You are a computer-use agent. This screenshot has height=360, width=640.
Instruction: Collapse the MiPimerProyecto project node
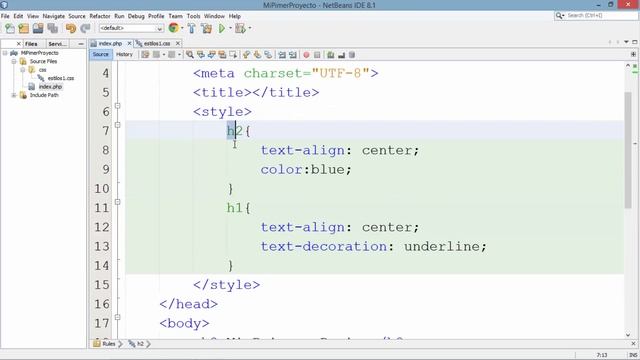click(x=5, y=53)
